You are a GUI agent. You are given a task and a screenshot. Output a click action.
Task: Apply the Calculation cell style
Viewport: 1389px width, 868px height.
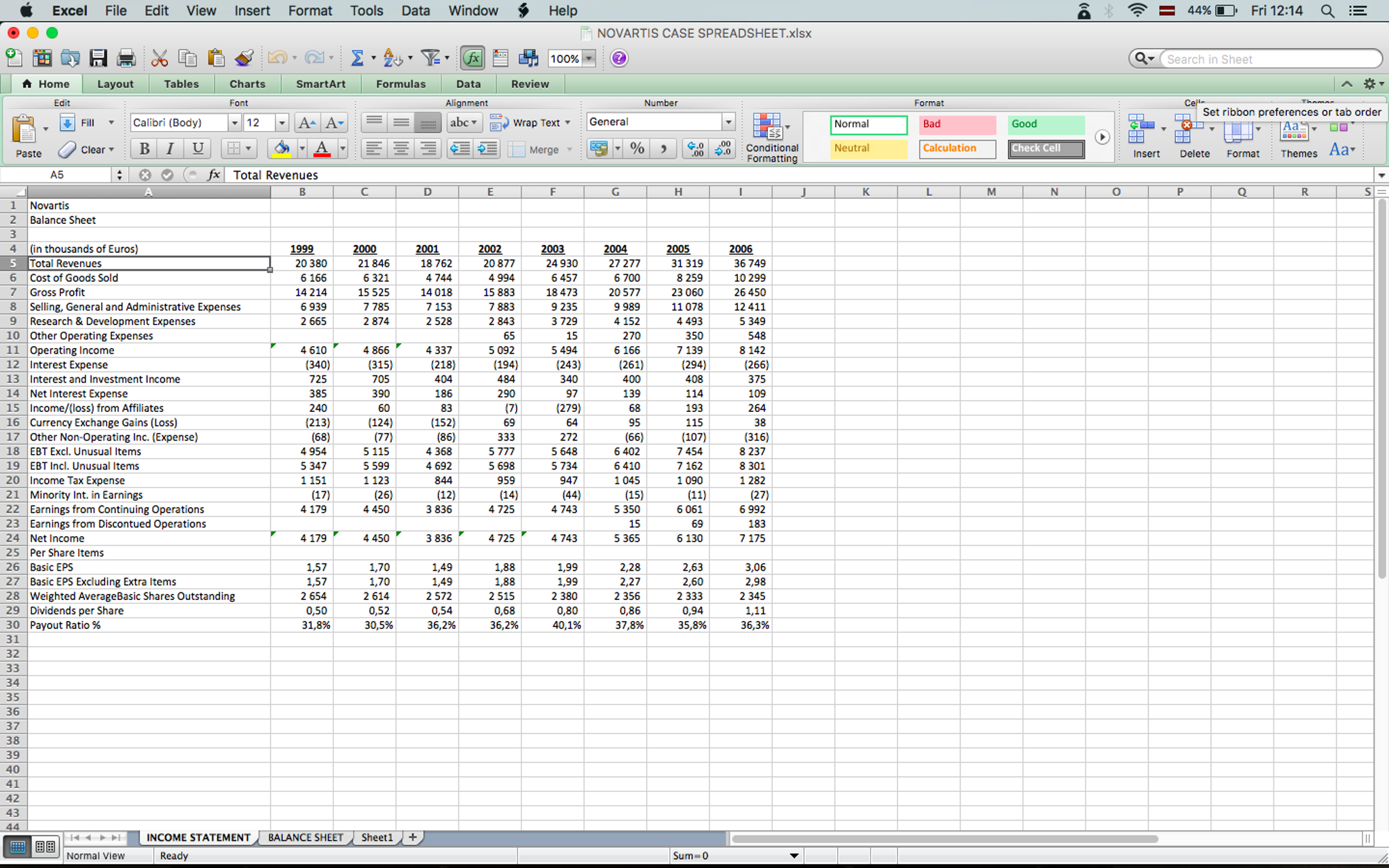click(x=957, y=149)
